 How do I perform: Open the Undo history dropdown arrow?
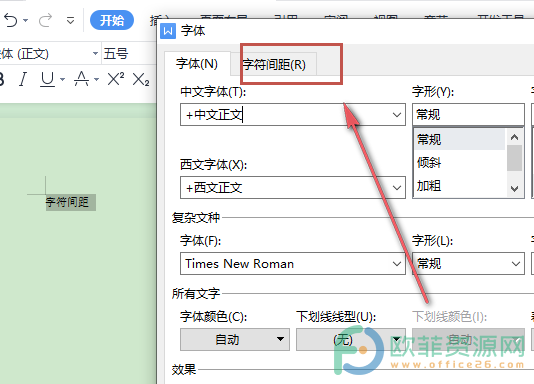click(26, 21)
